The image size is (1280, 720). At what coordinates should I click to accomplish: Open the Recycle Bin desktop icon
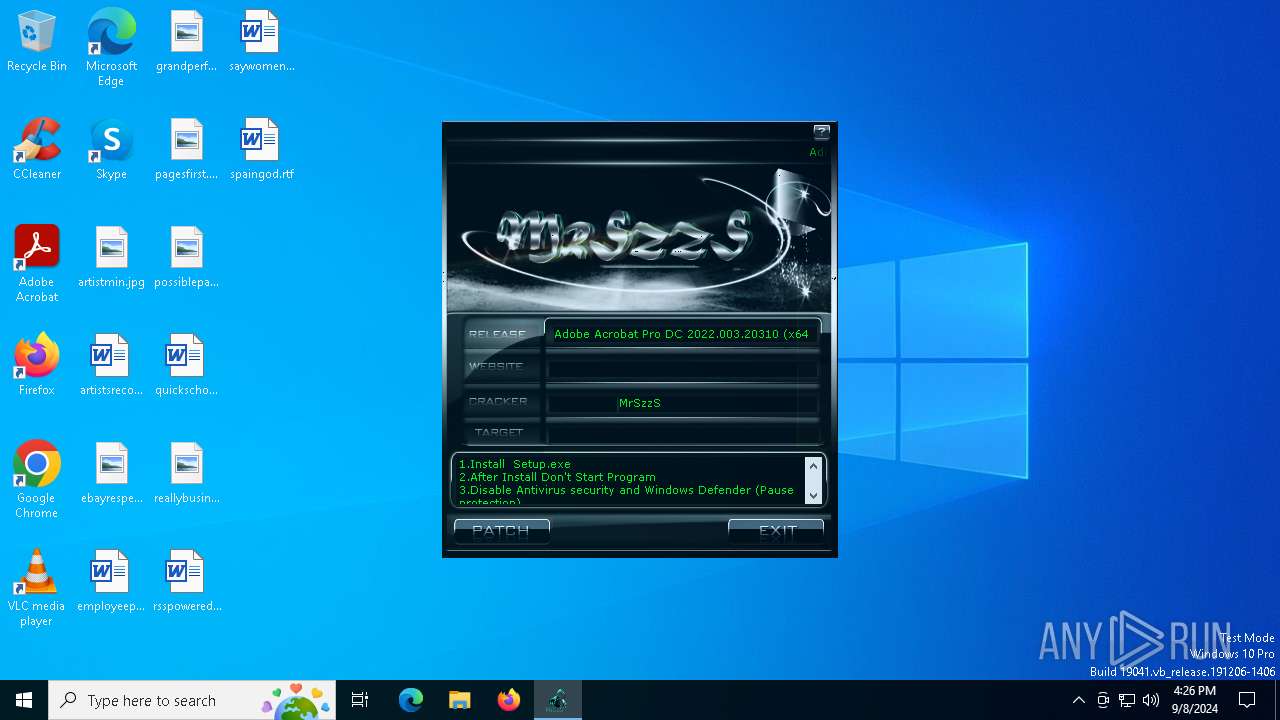37,42
